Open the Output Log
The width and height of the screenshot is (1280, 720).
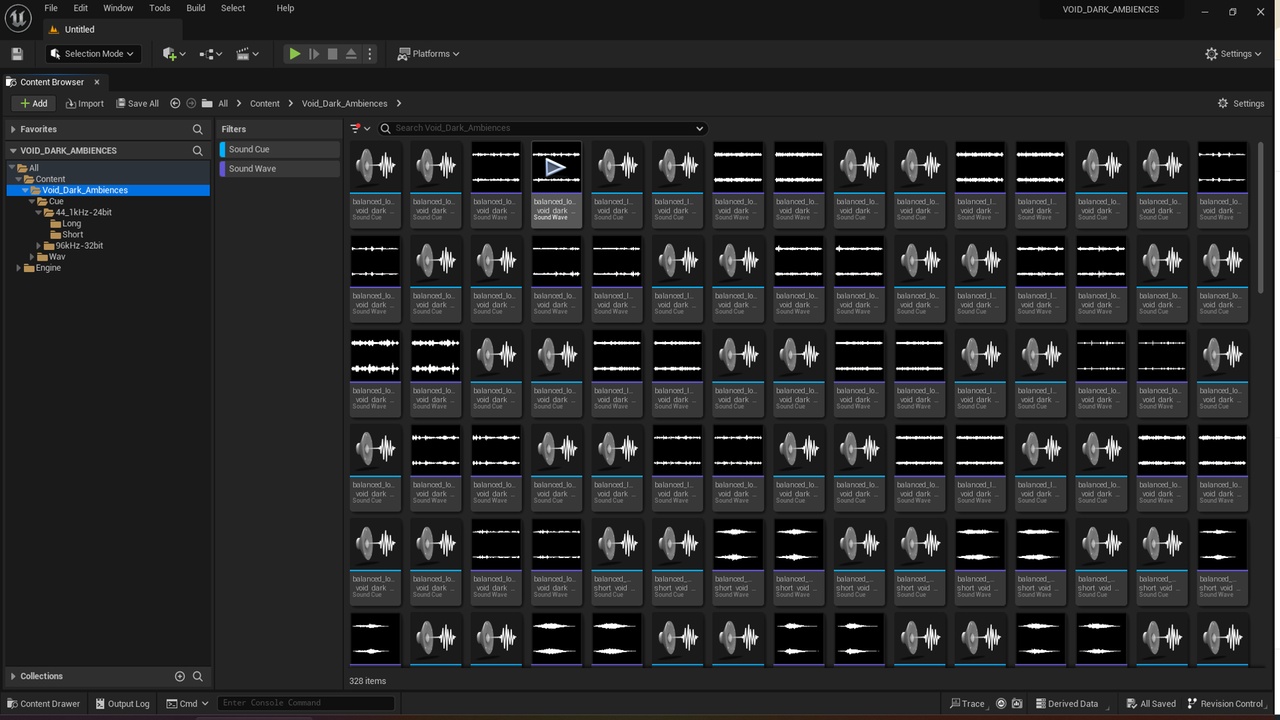pyautogui.click(x=122, y=703)
